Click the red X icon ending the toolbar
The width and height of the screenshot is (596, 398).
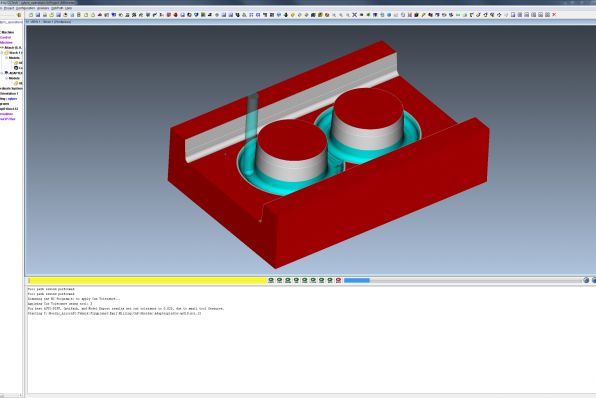(554, 15)
